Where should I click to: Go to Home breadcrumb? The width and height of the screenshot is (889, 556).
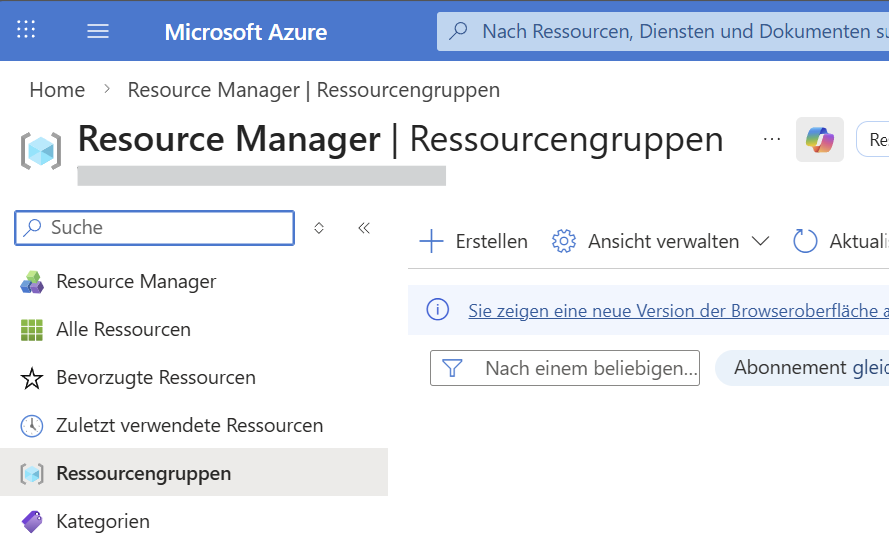[x=57, y=90]
